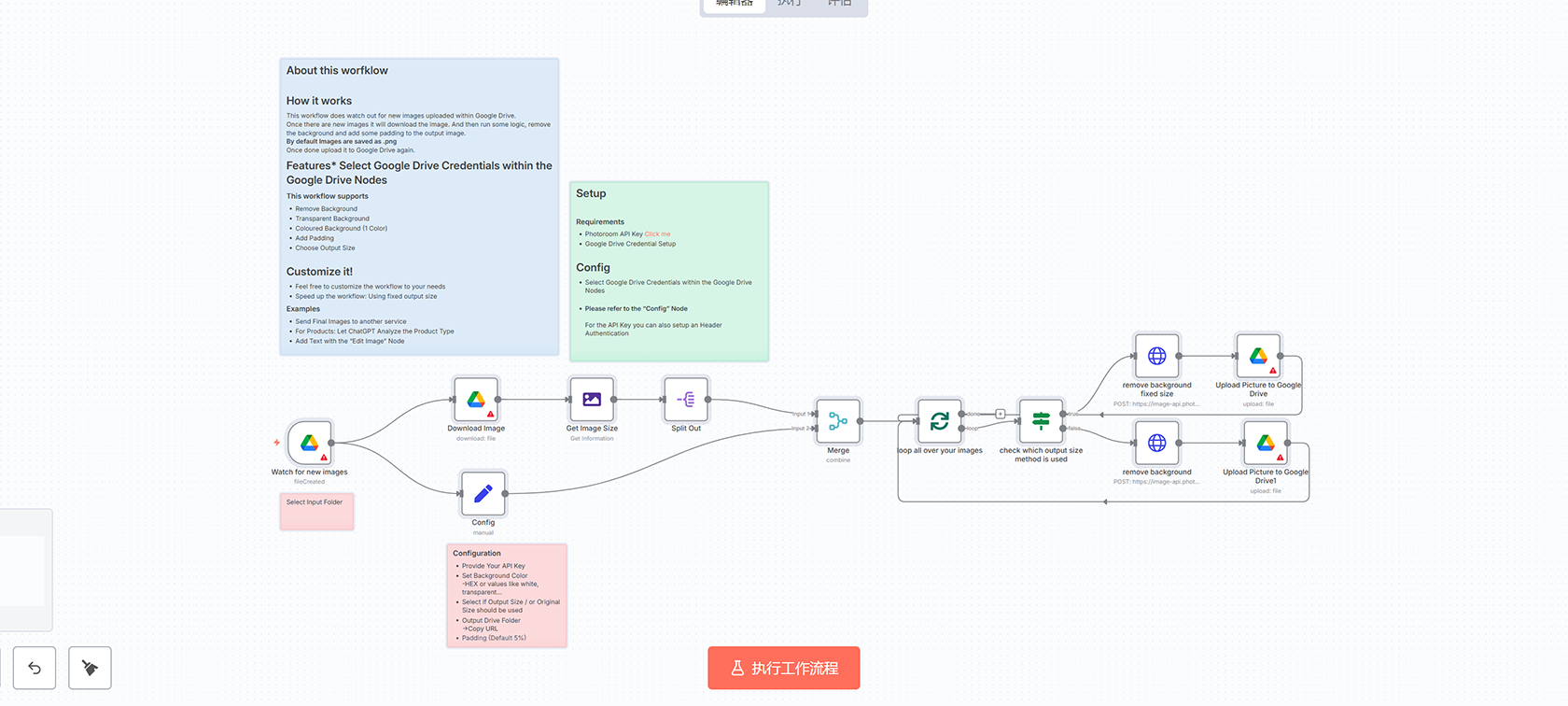Open the Photoroom API Key 'Click me' link
The width and height of the screenshot is (1568, 706).
tap(657, 234)
